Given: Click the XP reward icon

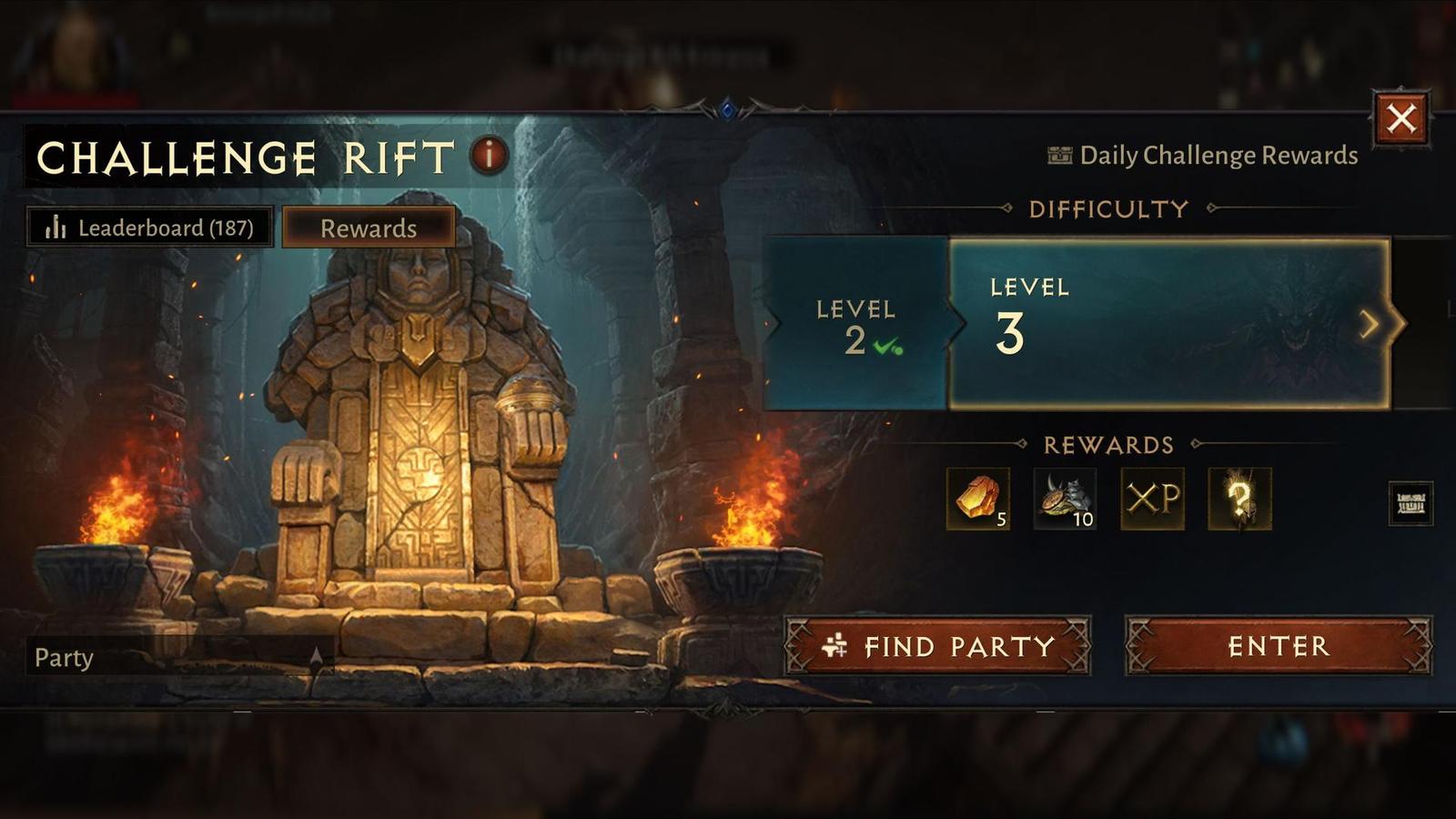Looking at the screenshot, I should coord(1152,499).
